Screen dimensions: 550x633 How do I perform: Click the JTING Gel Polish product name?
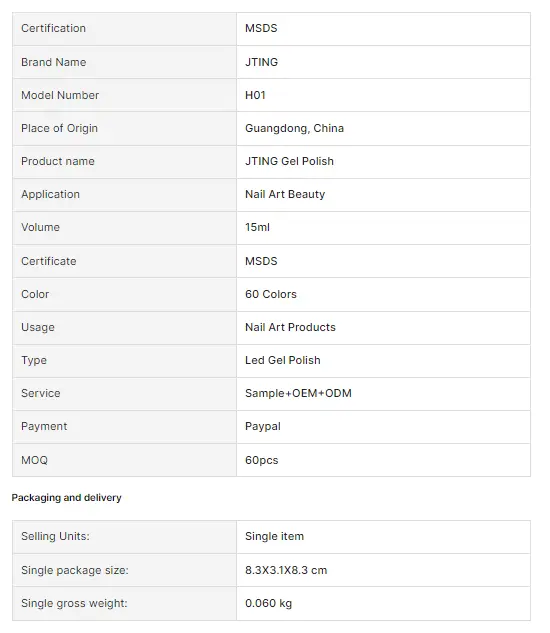[x=289, y=161]
